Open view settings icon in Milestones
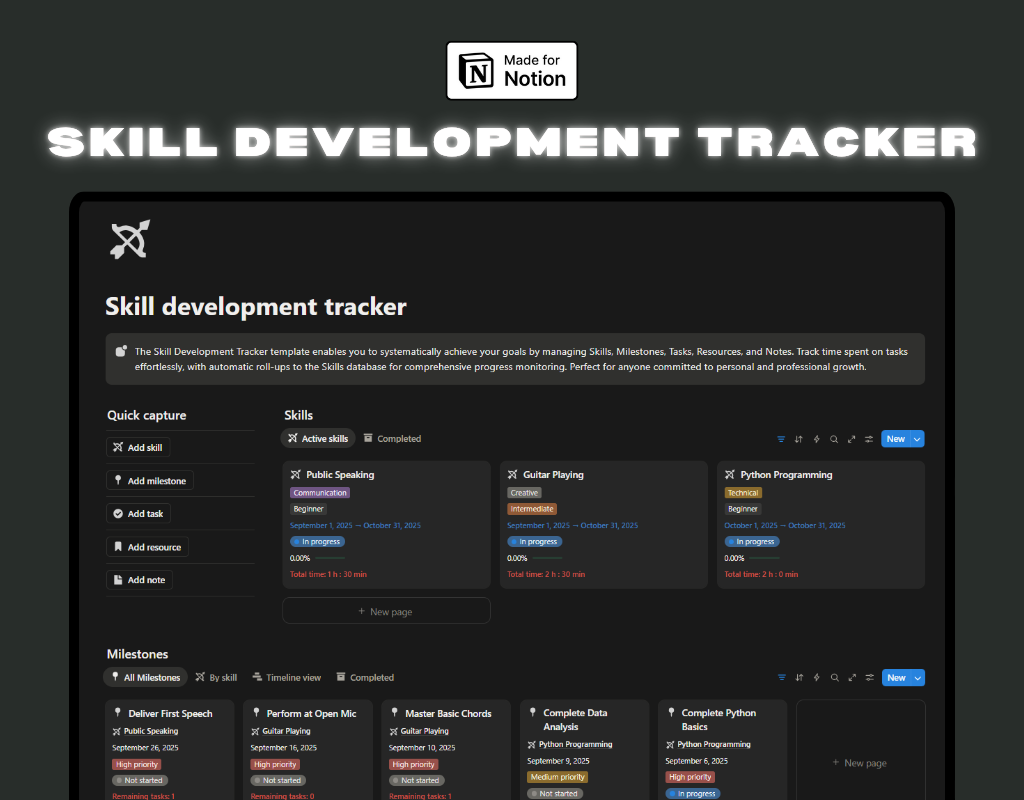Screen dimensions: 1024x800 (870, 678)
